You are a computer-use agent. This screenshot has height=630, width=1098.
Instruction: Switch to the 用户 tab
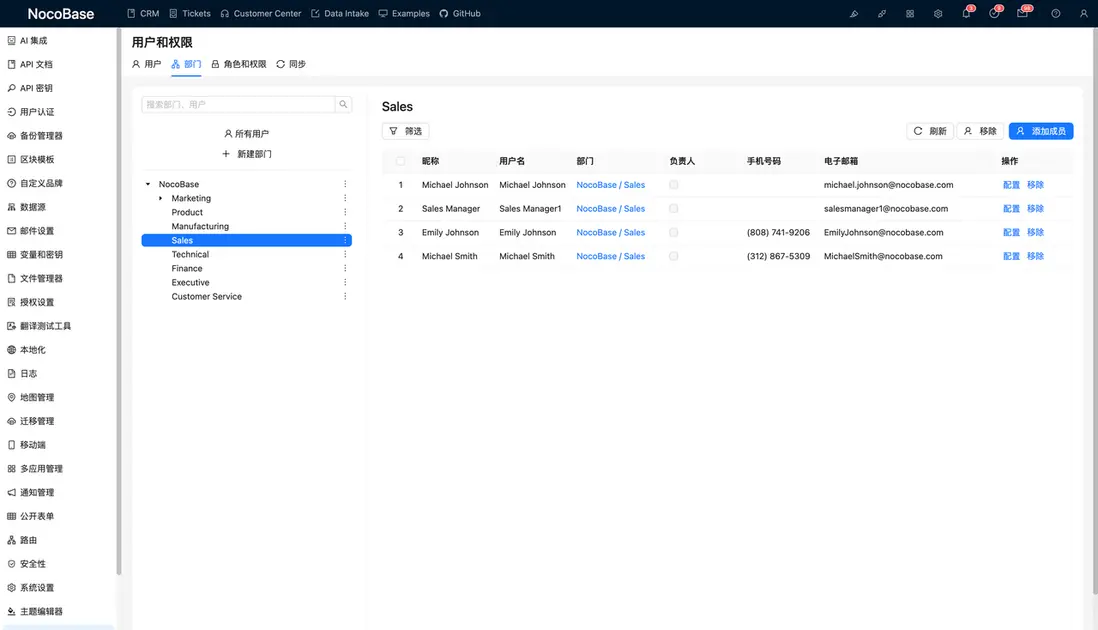tap(146, 64)
